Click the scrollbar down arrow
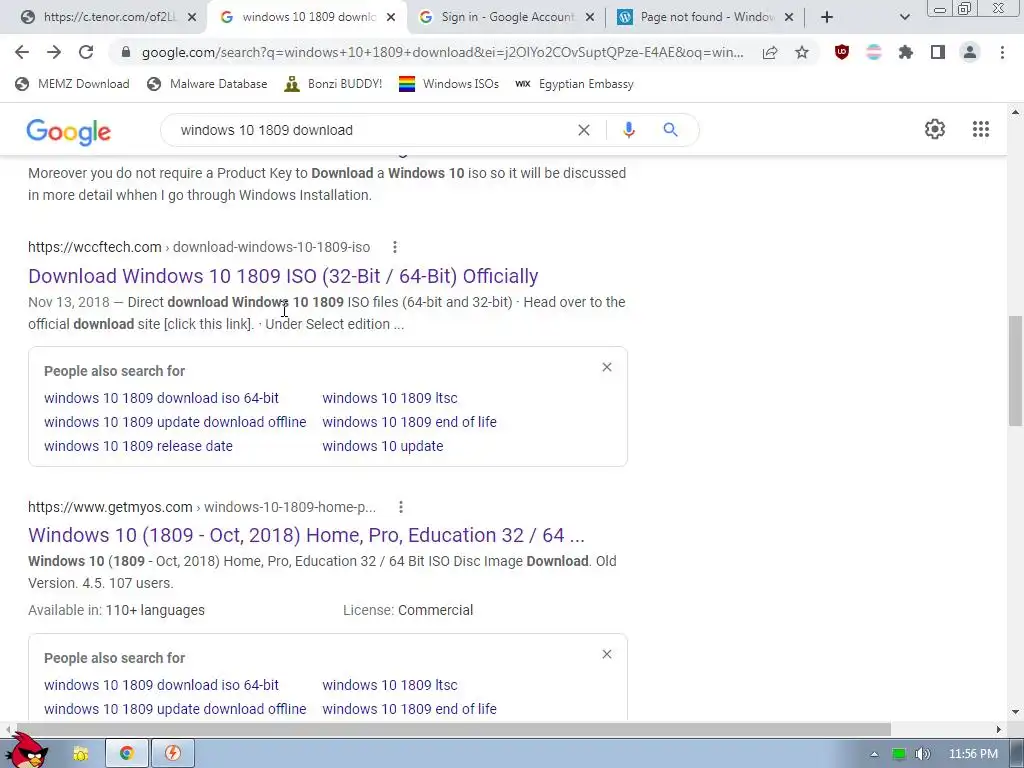1024x768 pixels. [1016, 712]
